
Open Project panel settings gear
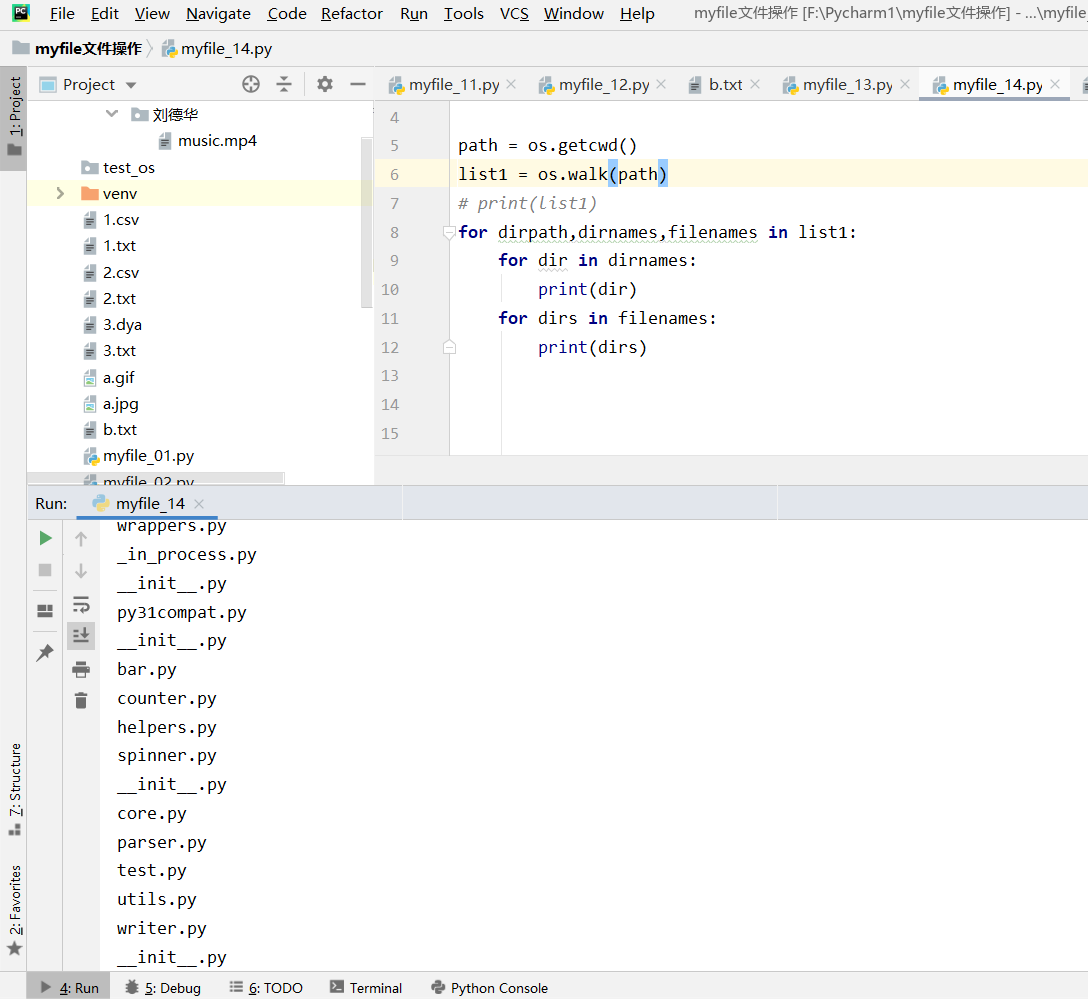coord(325,85)
